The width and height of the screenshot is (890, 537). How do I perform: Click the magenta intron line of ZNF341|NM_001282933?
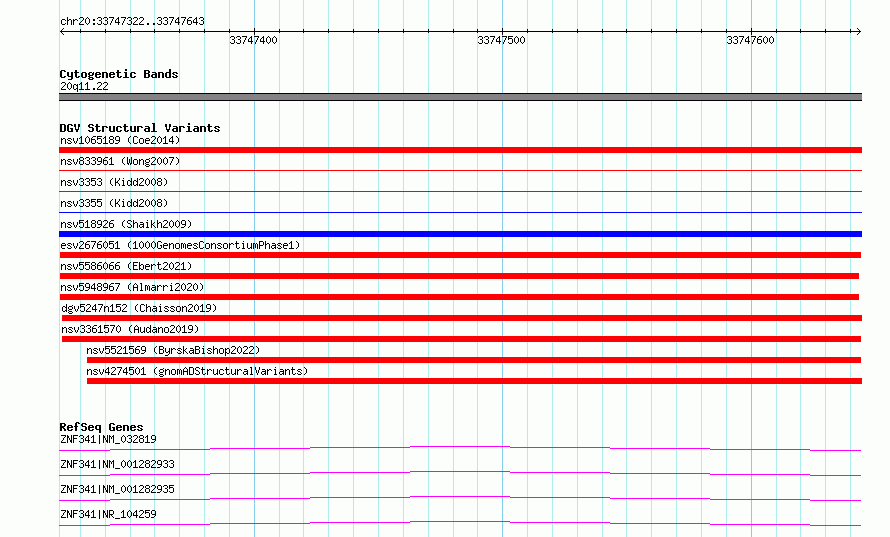(460, 472)
